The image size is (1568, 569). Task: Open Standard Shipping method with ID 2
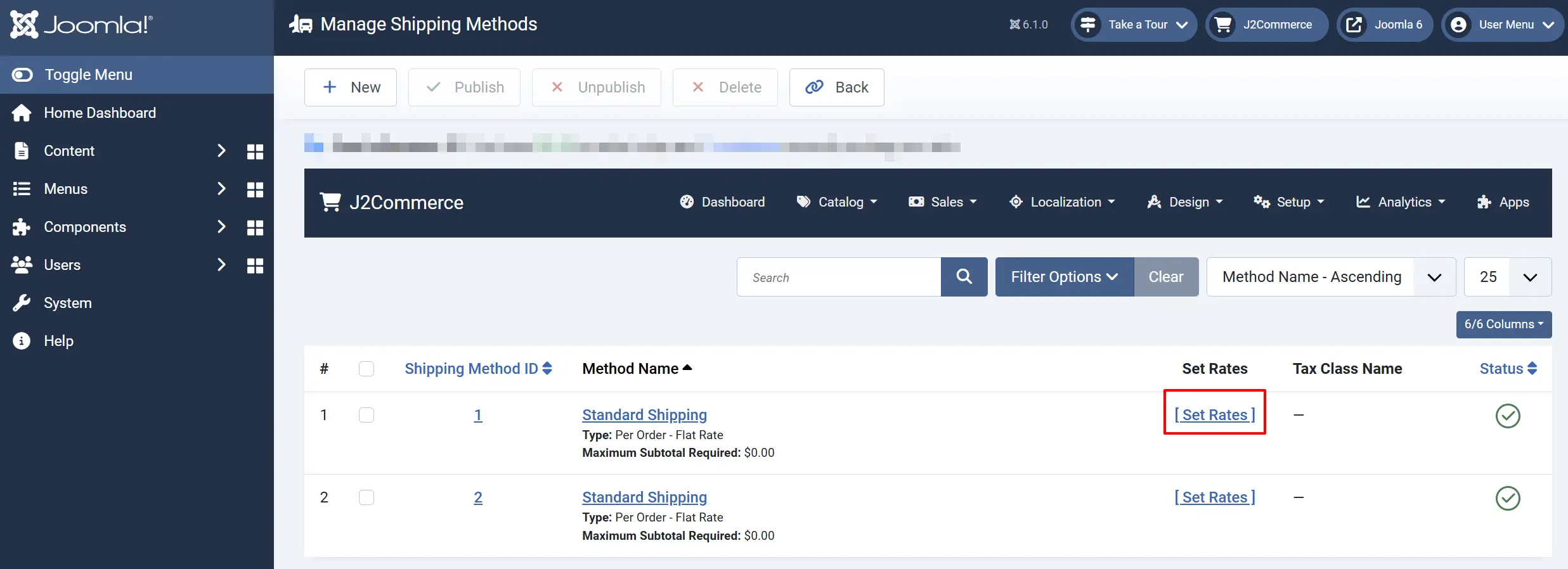pos(645,497)
